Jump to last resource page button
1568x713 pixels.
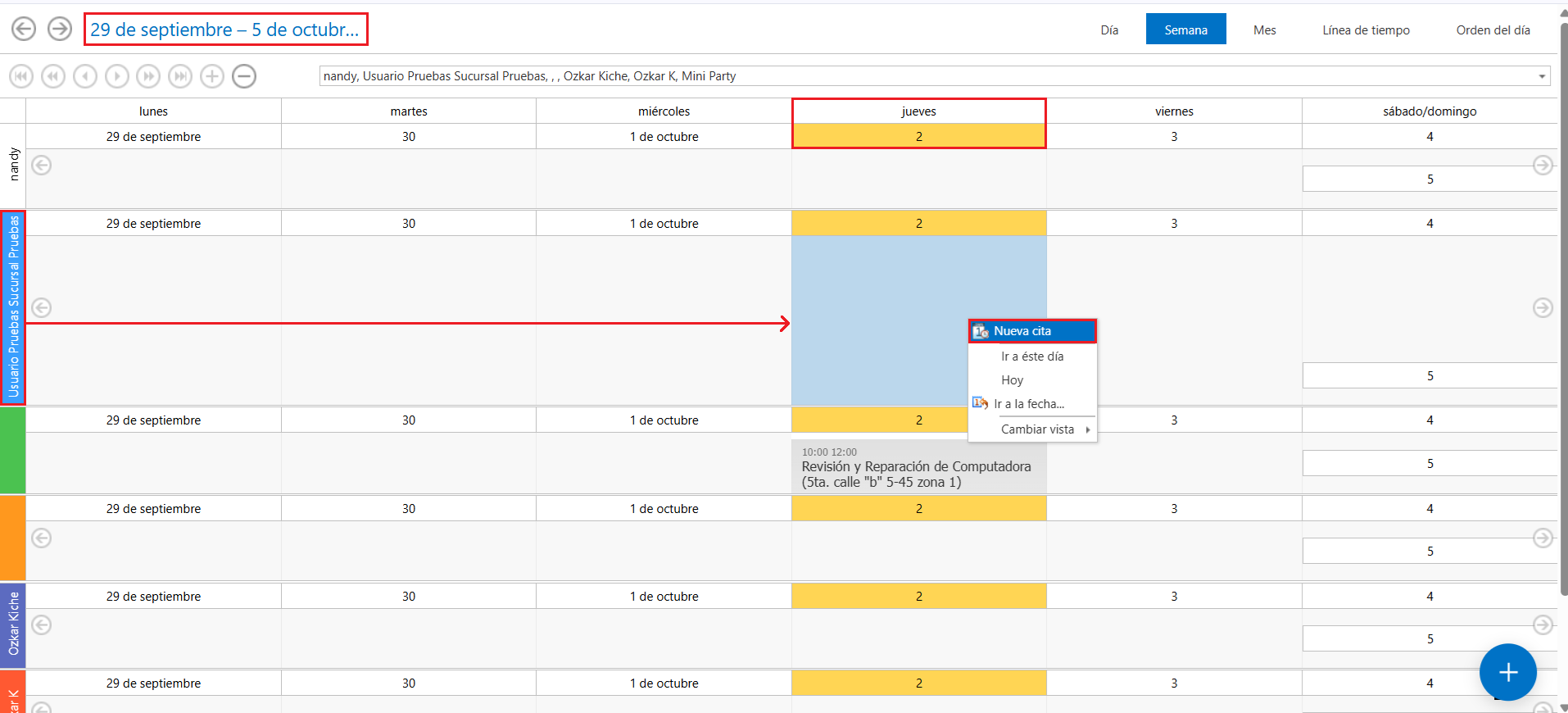(x=180, y=76)
